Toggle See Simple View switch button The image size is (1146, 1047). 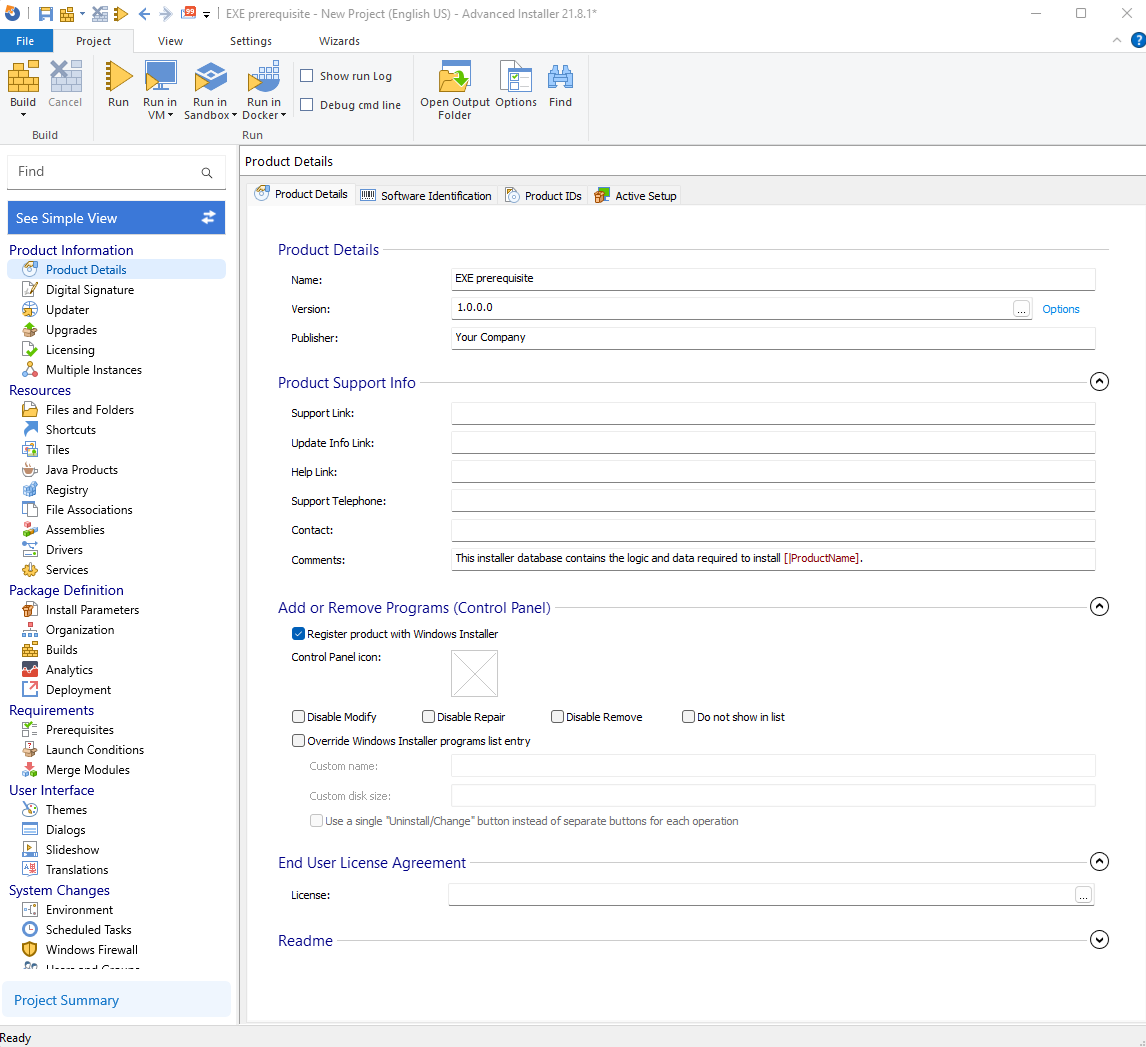point(116,218)
